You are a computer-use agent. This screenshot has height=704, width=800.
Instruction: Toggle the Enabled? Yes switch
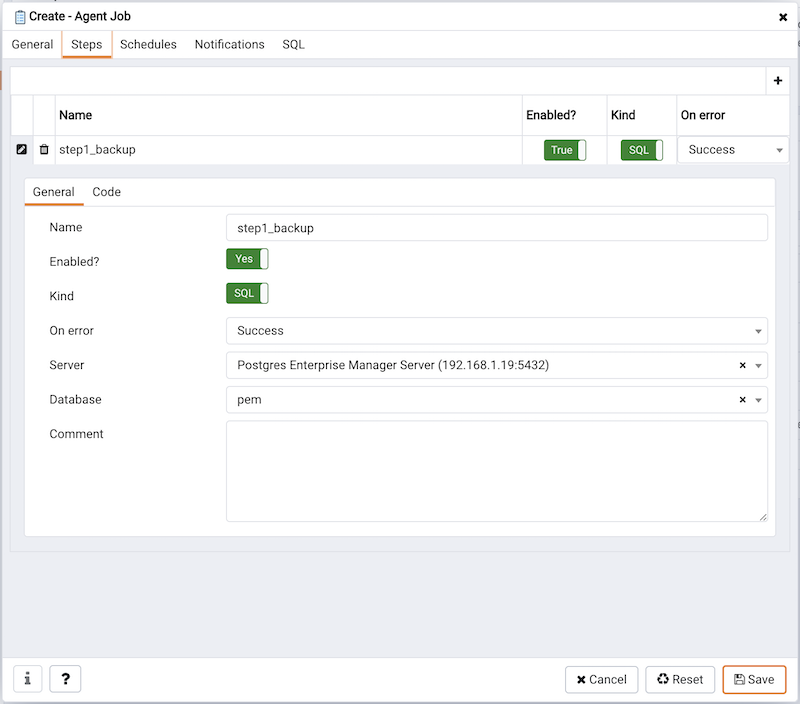(x=247, y=259)
